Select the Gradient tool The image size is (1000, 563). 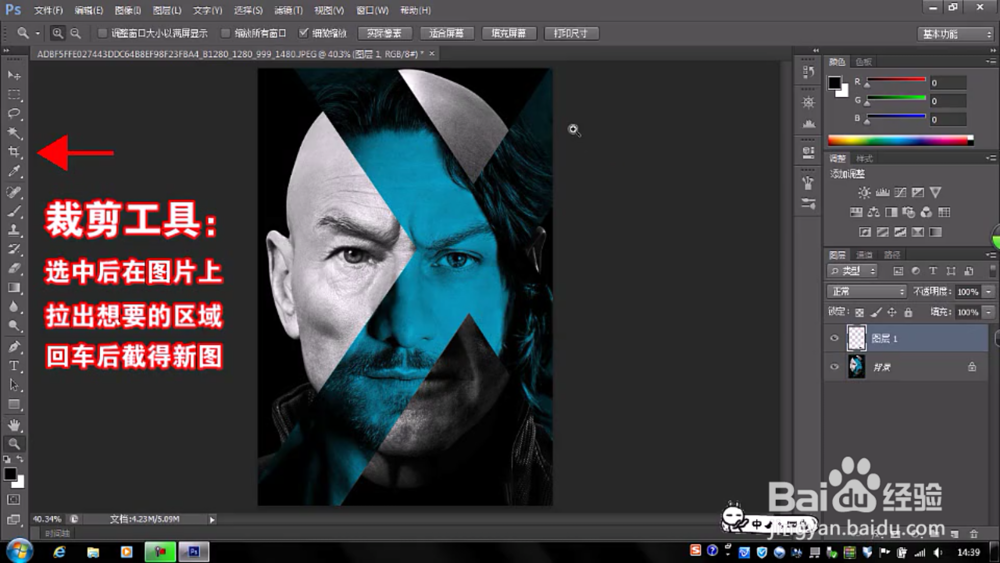(x=14, y=288)
